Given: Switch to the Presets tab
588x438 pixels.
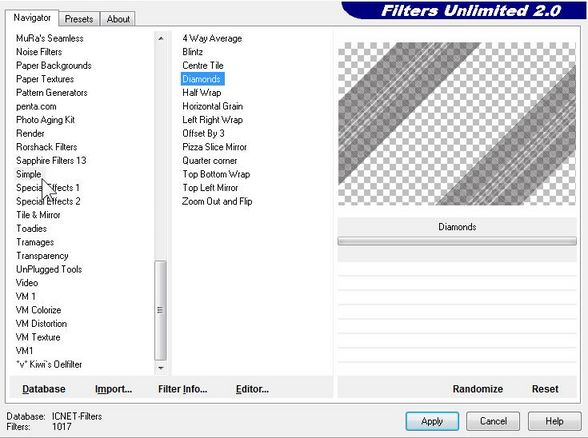Looking at the screenshot, I should pos(79,19).
